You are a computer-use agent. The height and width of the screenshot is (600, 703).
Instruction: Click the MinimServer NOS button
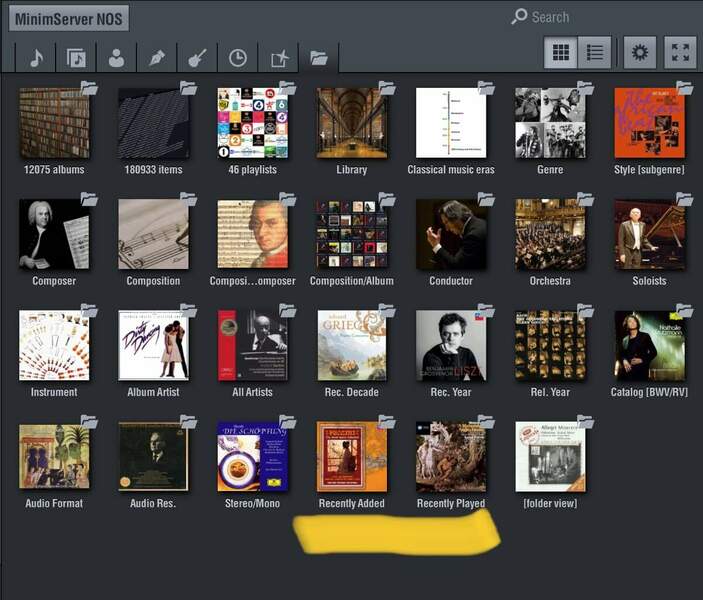69,19
